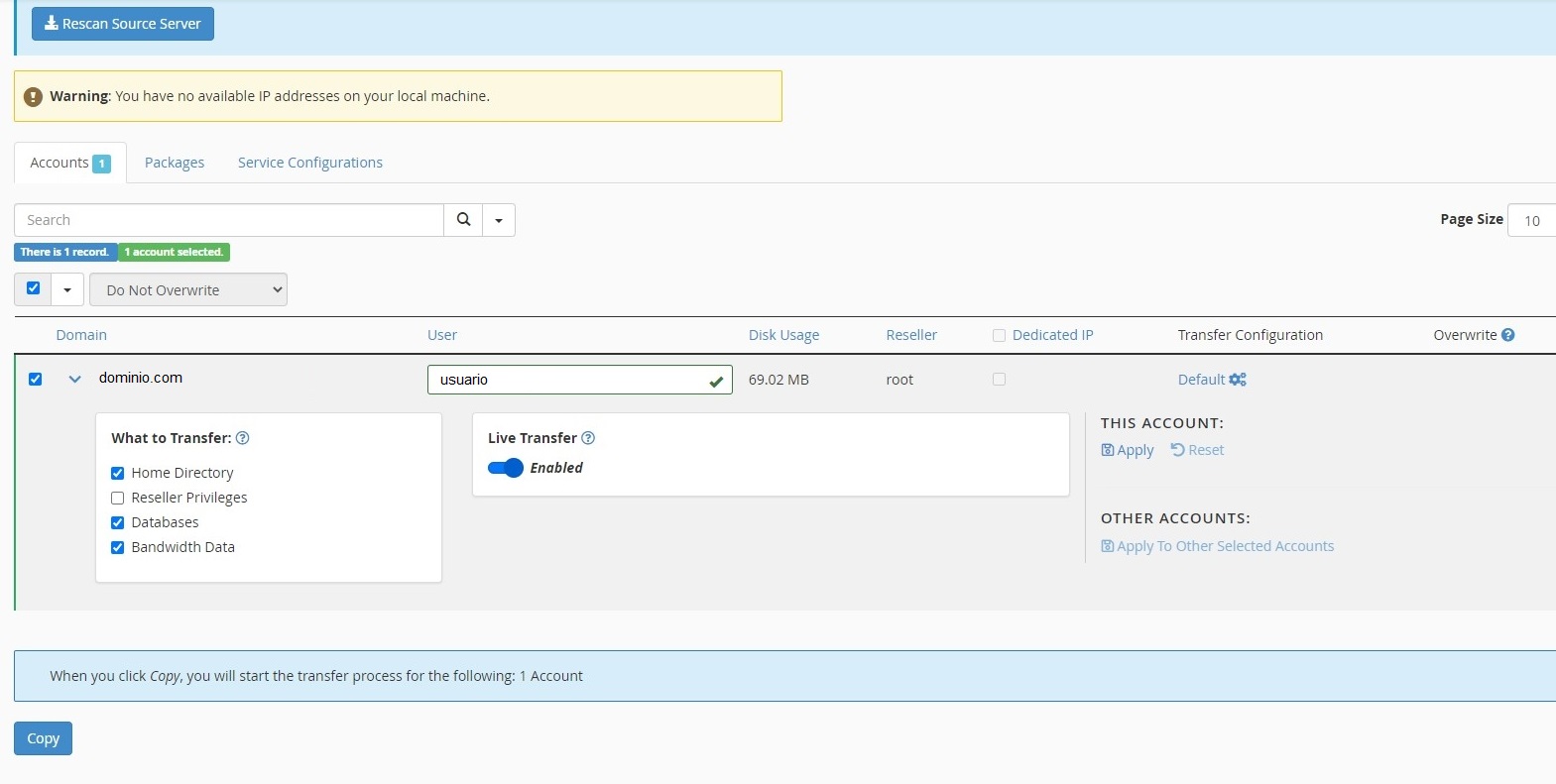Click the Copy button
Image resolution: width=1556 pixels, height=784 pixels.
(x=43, y=738)
